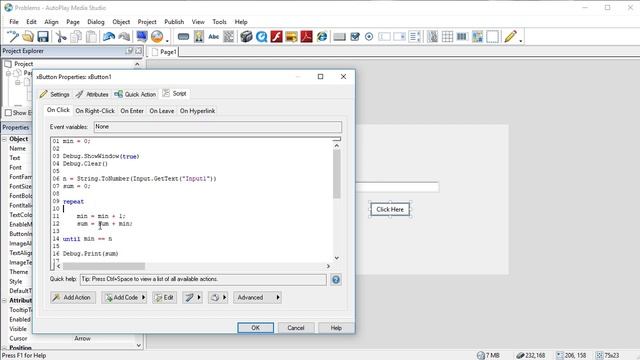Open the pencil tool dropdown in script dialog
This screenshot has width=640, height=360.
tap(199, 298)
